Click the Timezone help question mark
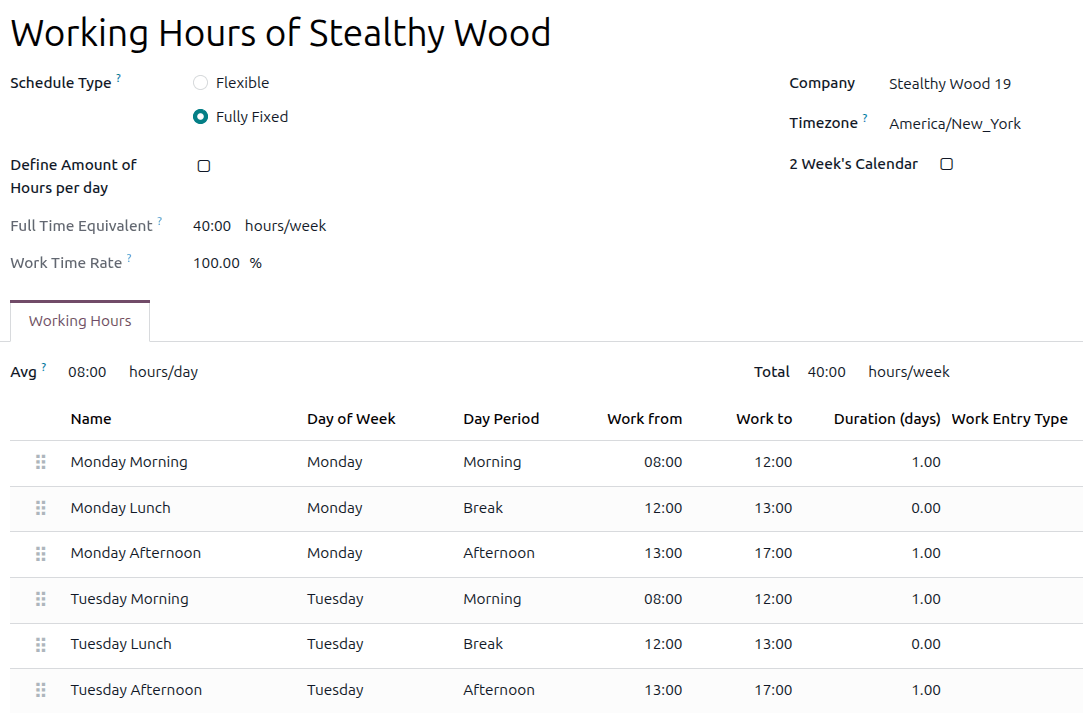This screenshot has width=1083, height=713. point(865,118)
